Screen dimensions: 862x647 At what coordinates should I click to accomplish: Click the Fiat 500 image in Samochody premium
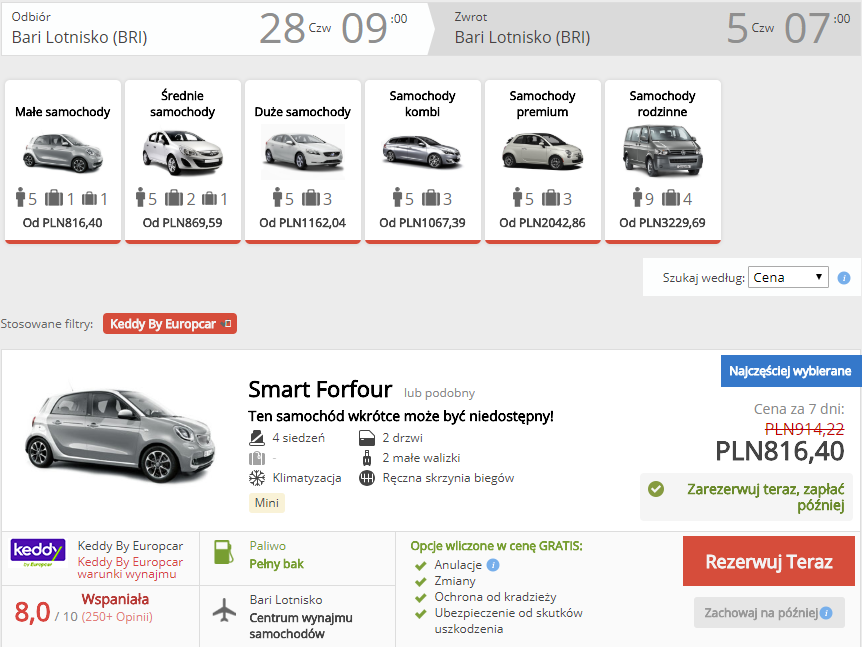[x=543, y=151]
